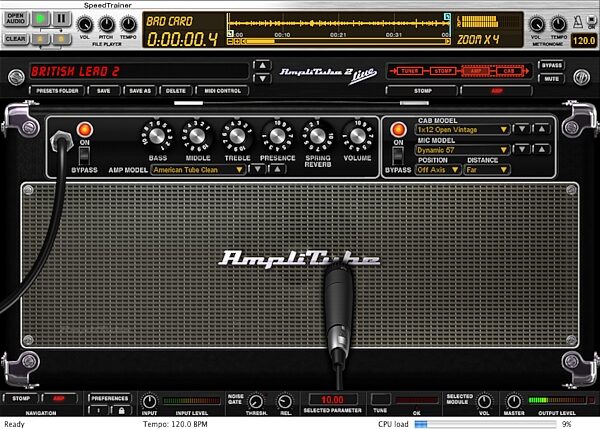Click the 120.0 metronome tempo field
Image resolution: width=600 pixels, height=429 pixels.
coord(584,41)
